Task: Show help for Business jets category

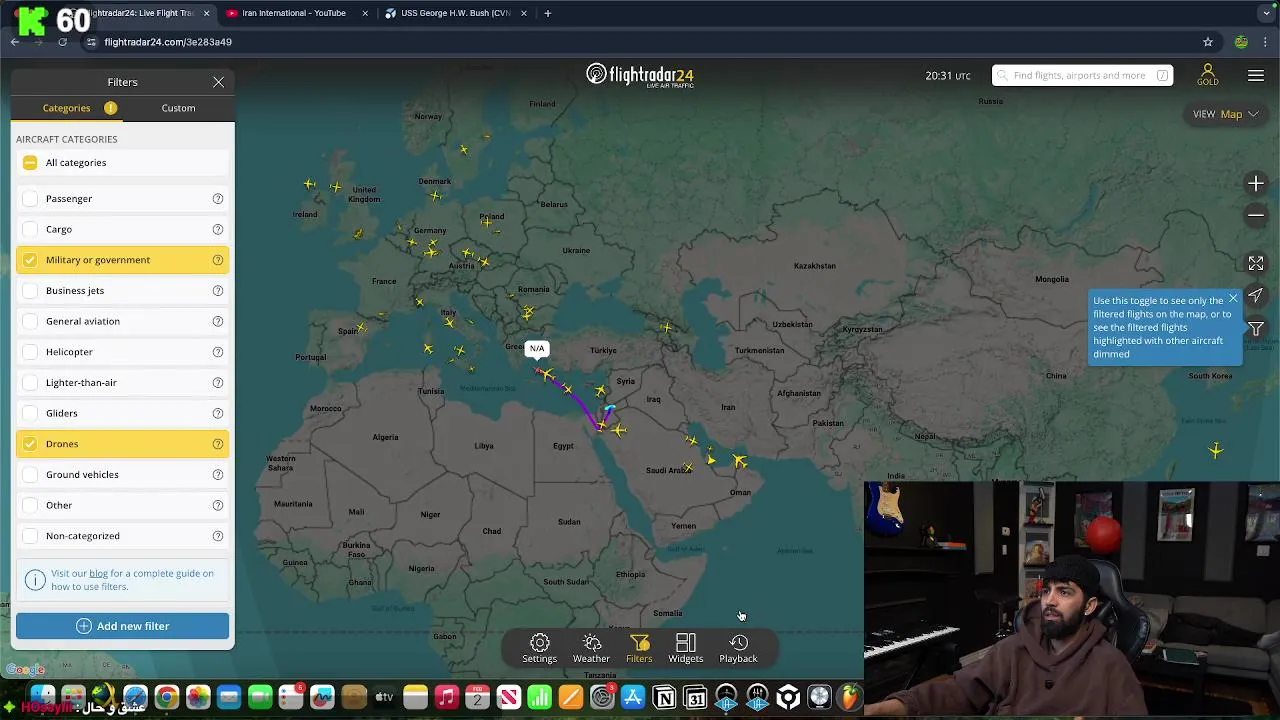Action: pyautogui.click(x=217, y=291)
